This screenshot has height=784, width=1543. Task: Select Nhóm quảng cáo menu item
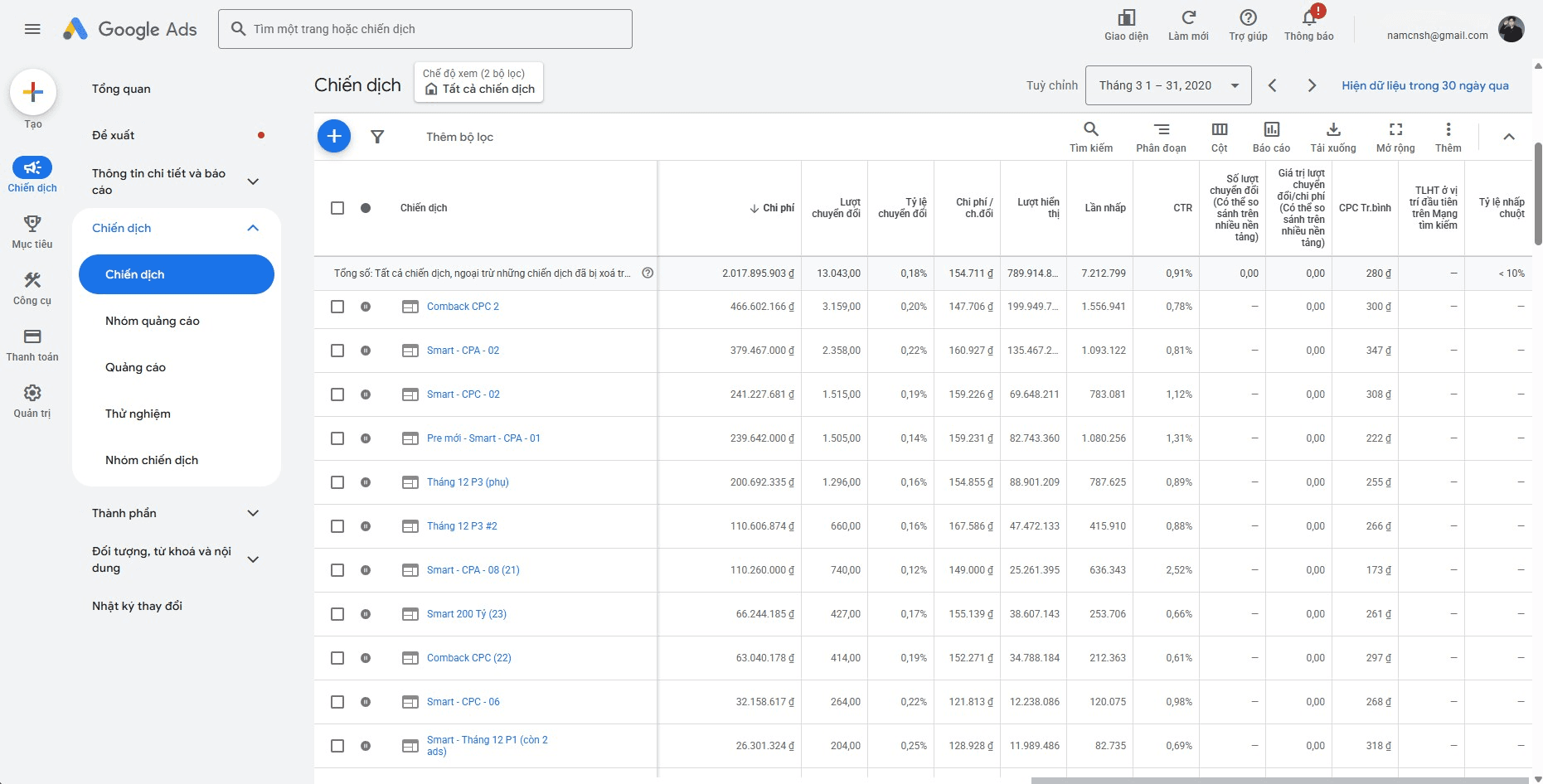(x=153, y=321)
